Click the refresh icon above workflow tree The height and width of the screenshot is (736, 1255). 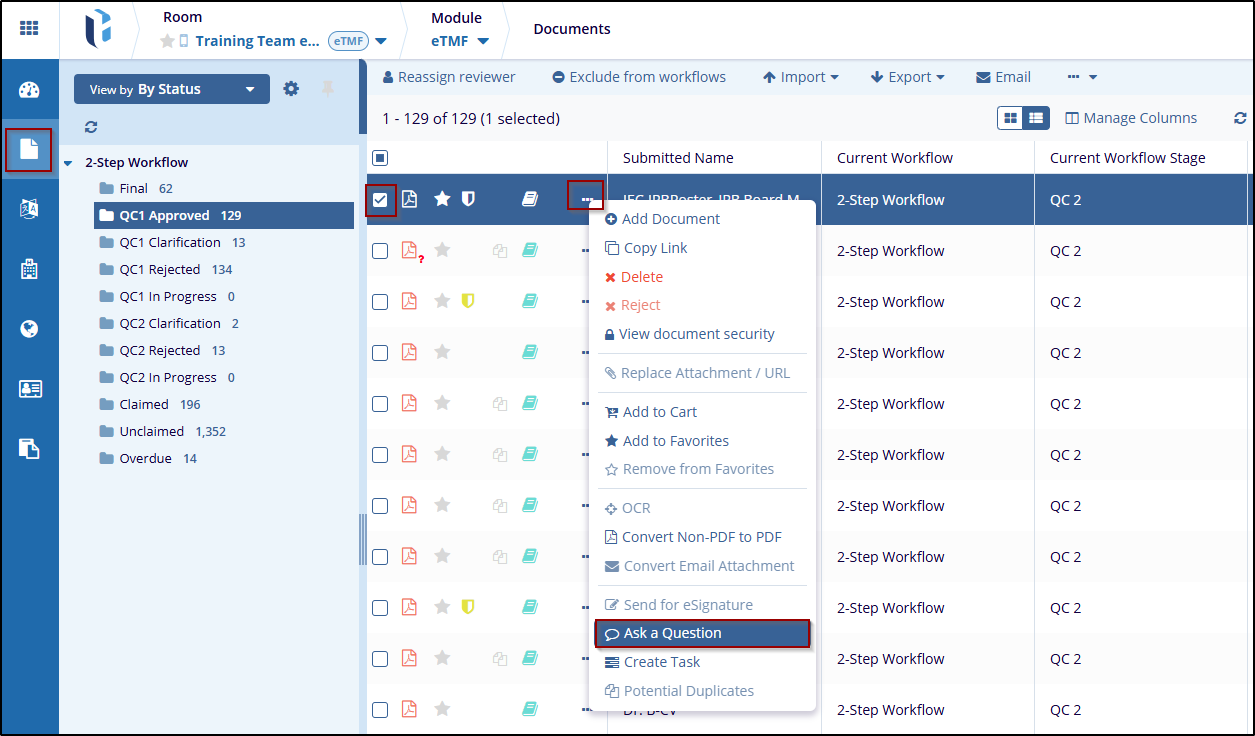(91, 127)
